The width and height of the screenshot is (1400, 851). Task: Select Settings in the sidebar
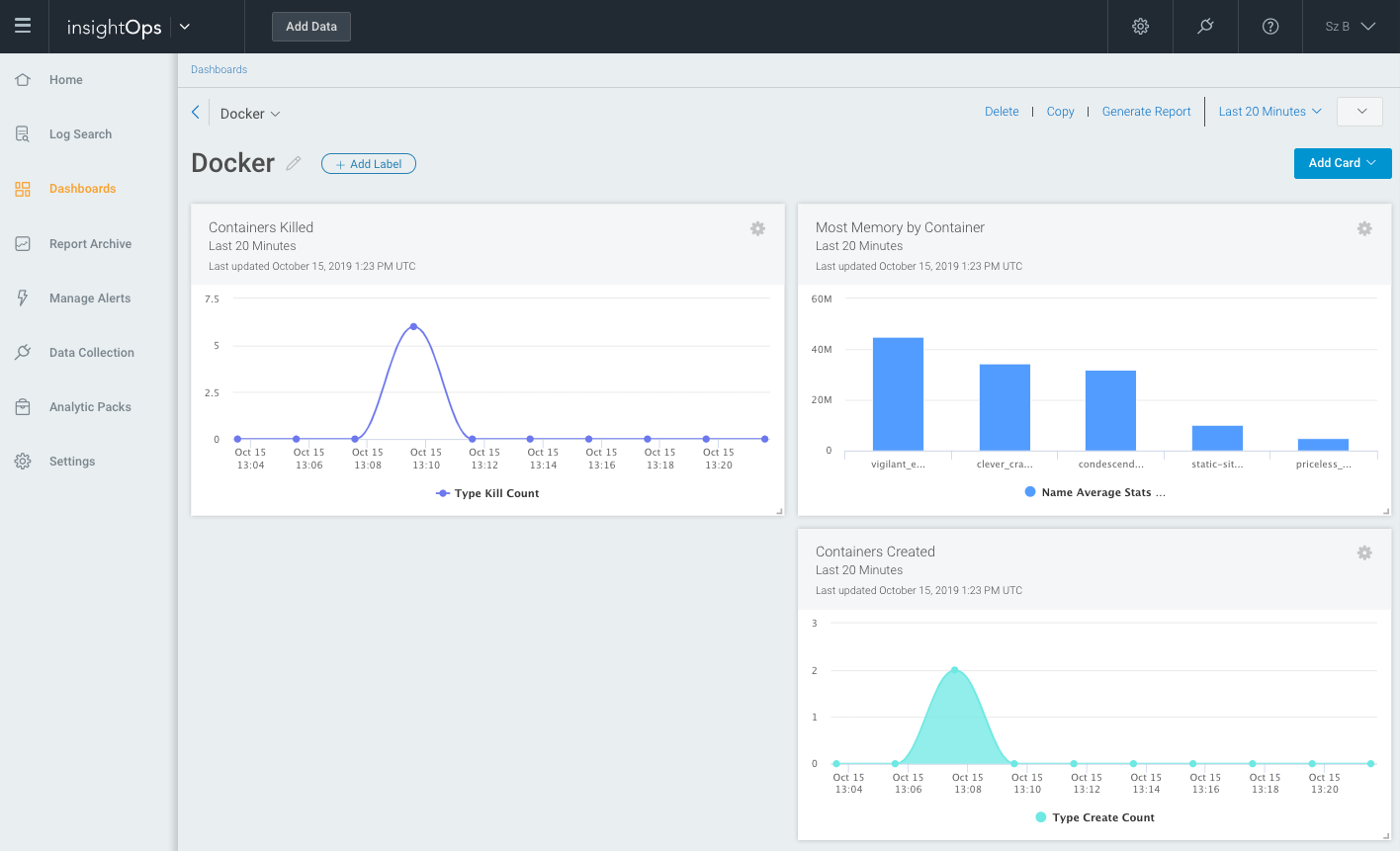pyautogui.click(x=72, y=462)
